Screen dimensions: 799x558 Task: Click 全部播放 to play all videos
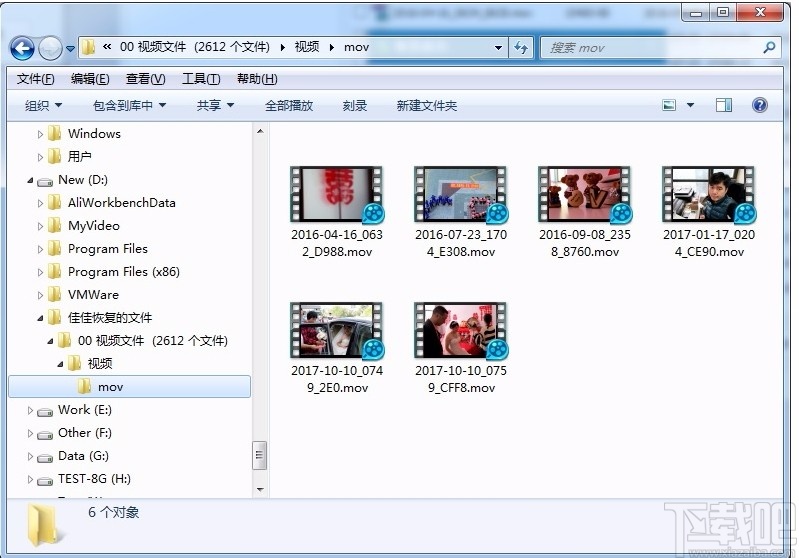pyautogui.click(x=289, y=105)
